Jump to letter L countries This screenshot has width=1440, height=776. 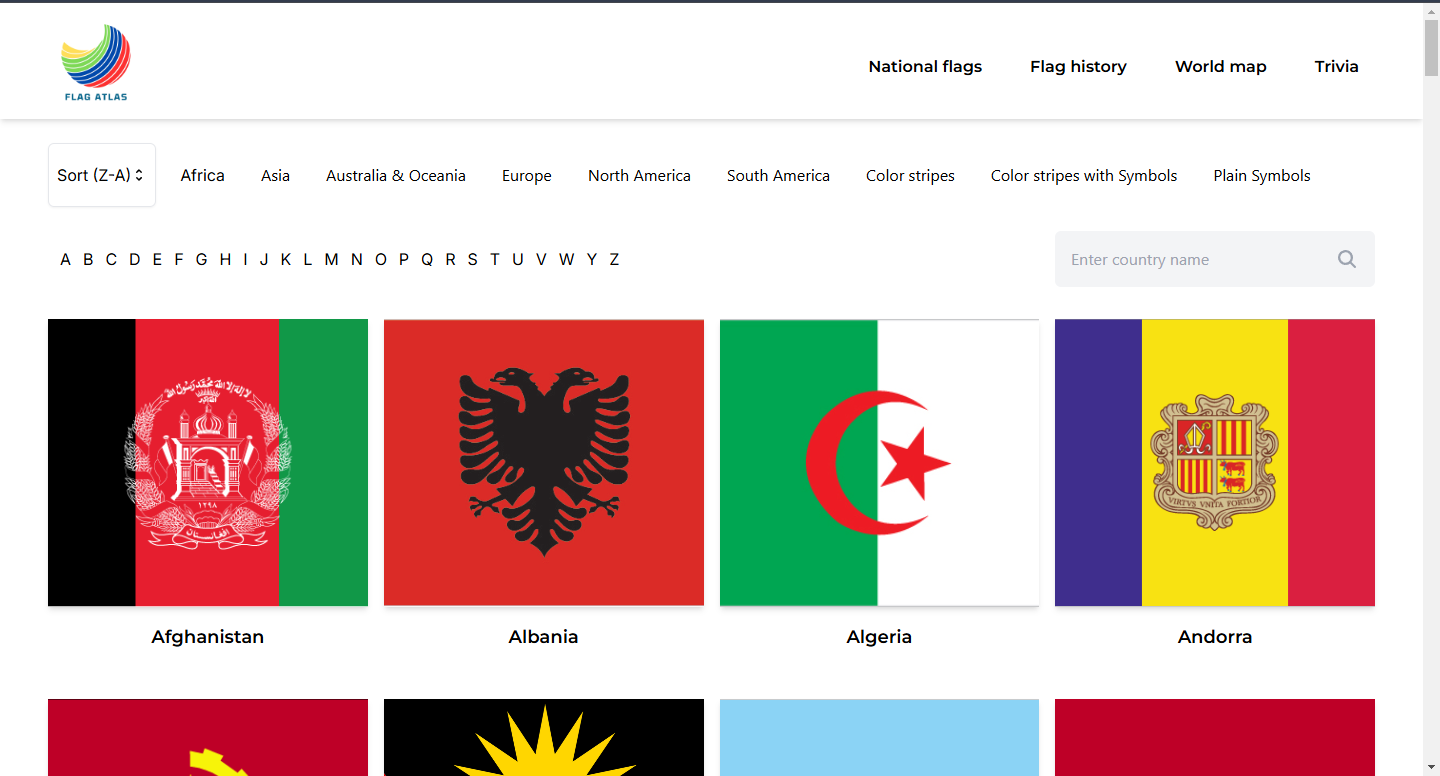[307, 259]
